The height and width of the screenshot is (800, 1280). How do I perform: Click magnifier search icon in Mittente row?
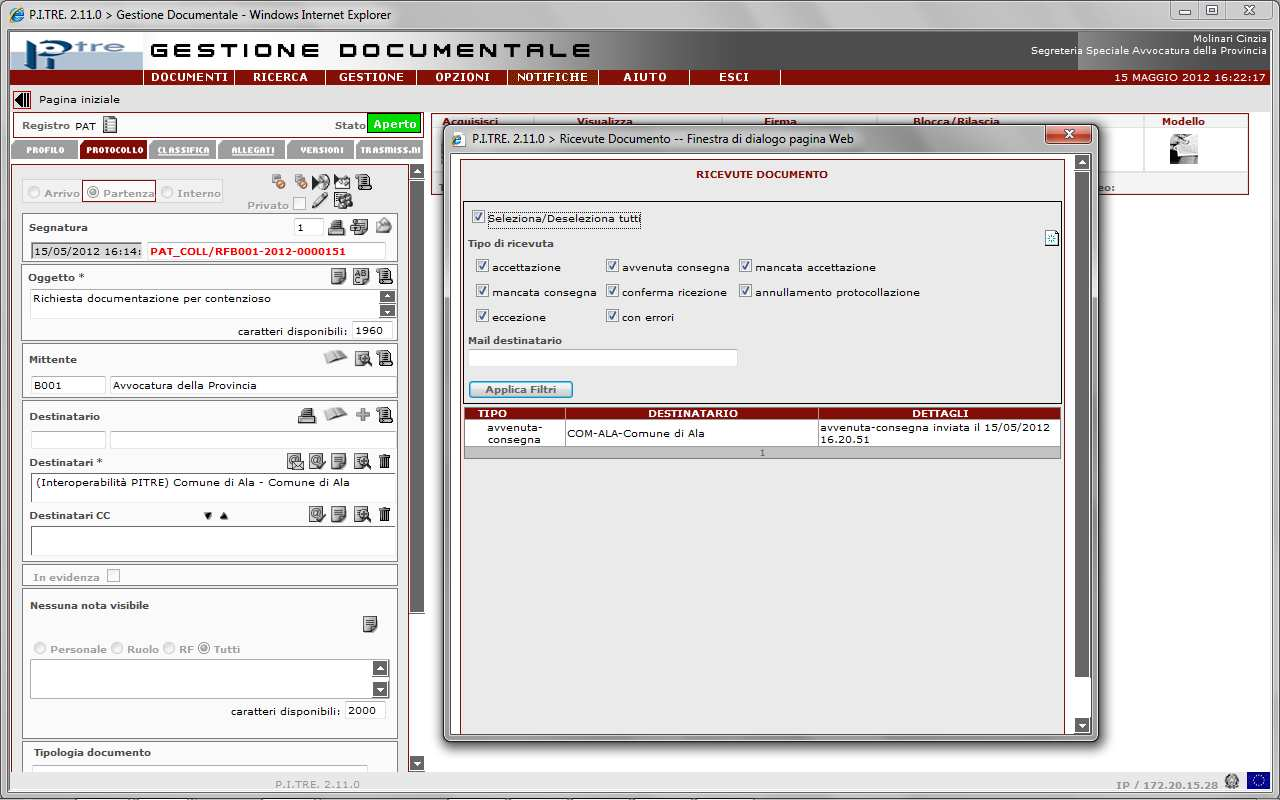click(x=362, y=358)
